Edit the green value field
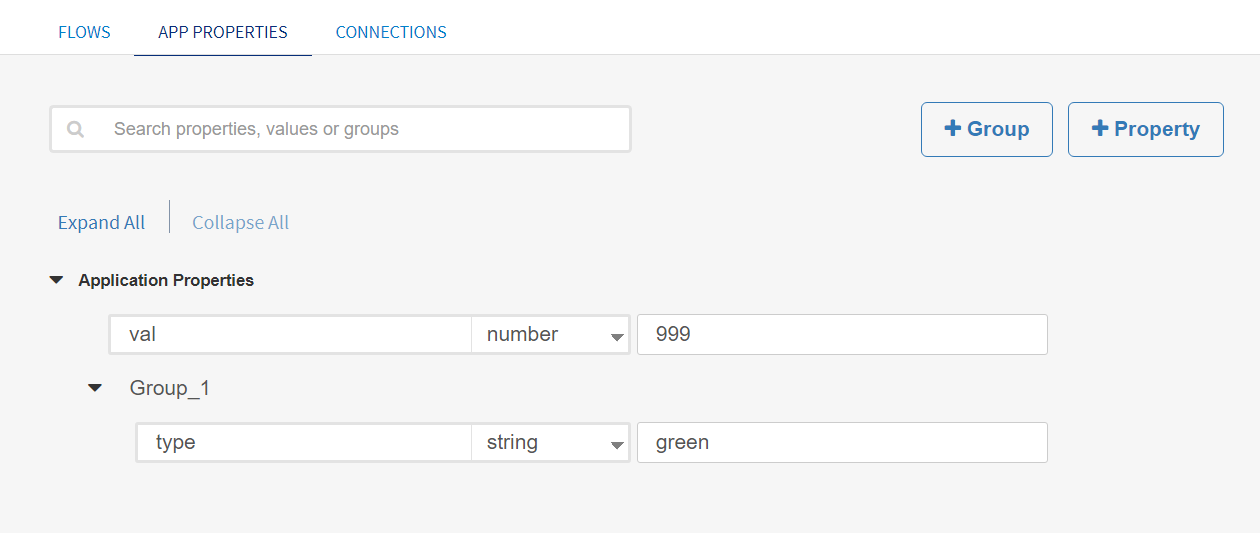The width and height of the screenshot is (1260, 533). (841, 443)
